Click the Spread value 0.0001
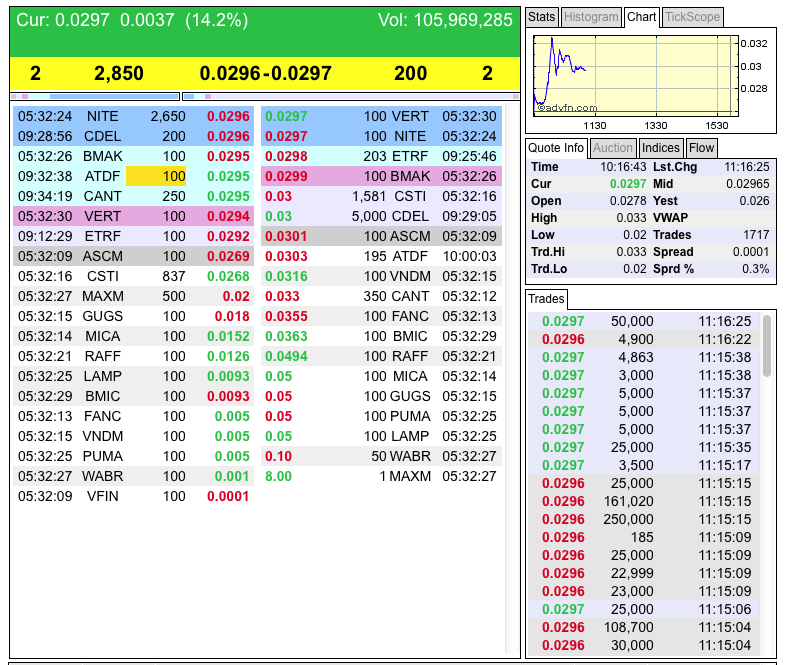The width and height of the screenshot is (788, 665). tap(750, 252)
